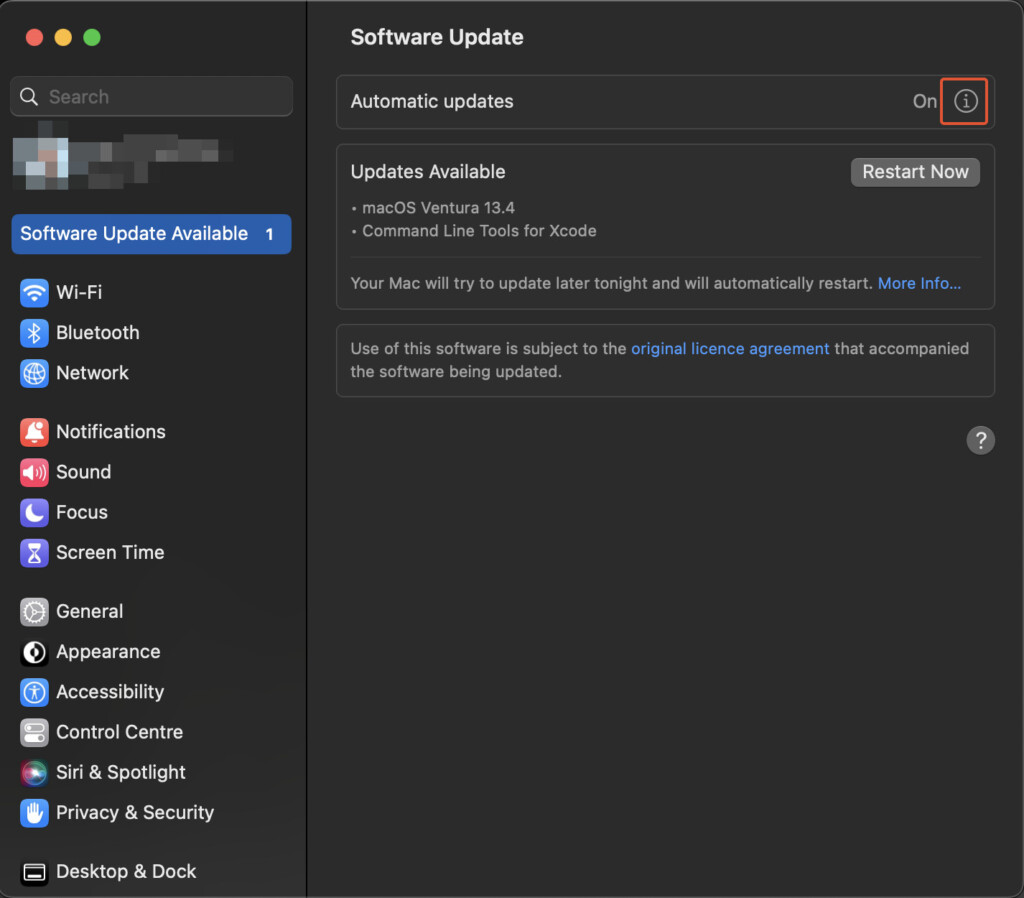Open Automatic updates info button
Image resolution: width=1024 pixels, height=898 pixels.
(x=965, y=101)
